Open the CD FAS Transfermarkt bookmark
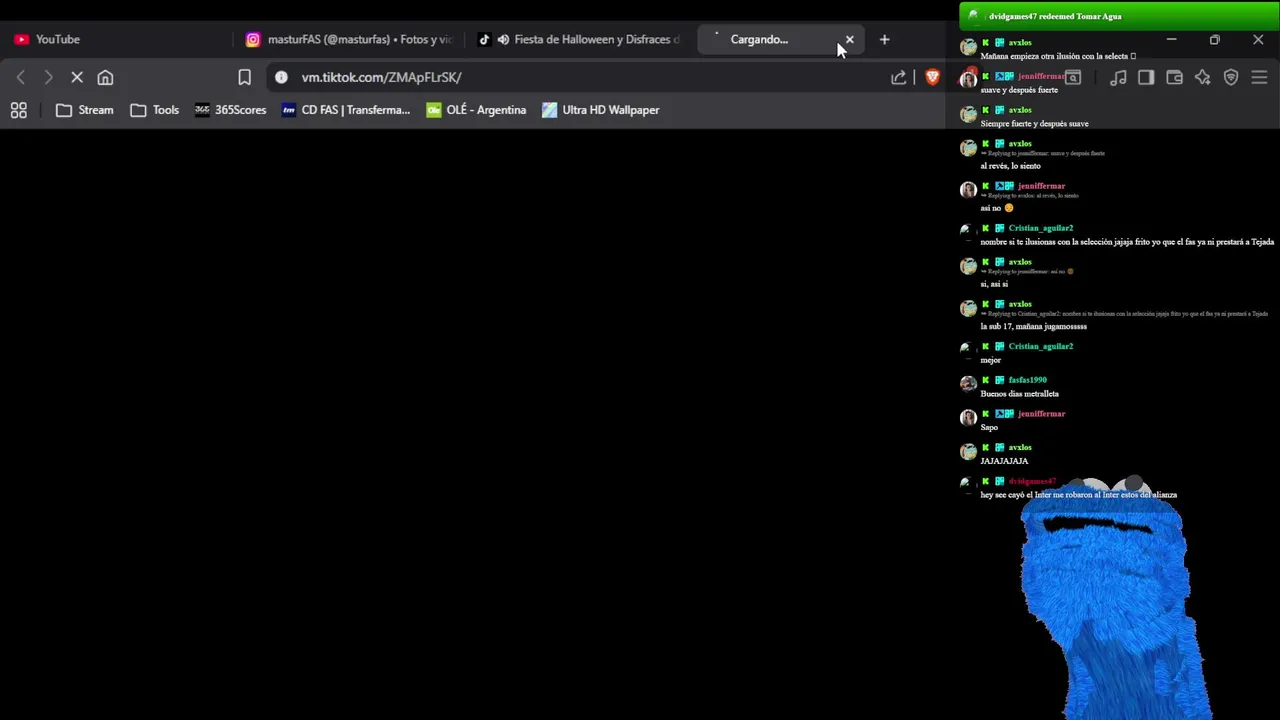Image resolution: width=1280 pixels, height=720 pixels. [x=346, y=110]
